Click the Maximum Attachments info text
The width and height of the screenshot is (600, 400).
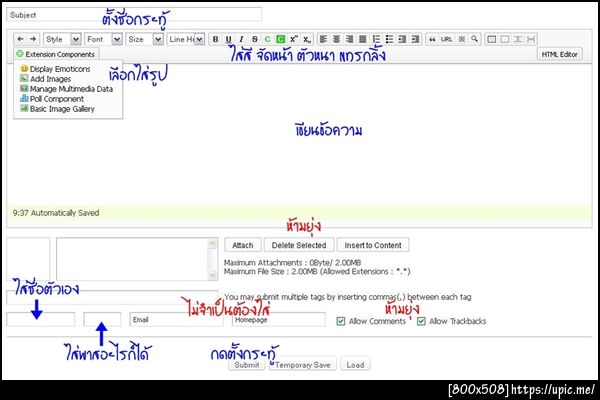[292, 263]
